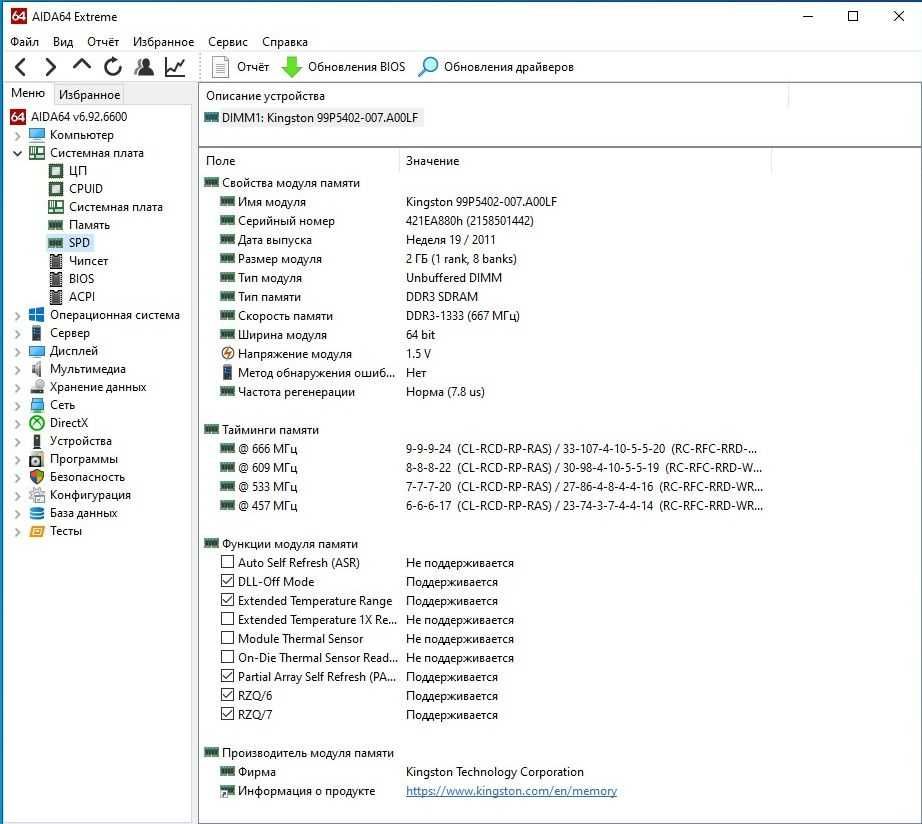Select the SPD tree item
This screenshot has height=824, width=922.
click(x=79, y=243)
